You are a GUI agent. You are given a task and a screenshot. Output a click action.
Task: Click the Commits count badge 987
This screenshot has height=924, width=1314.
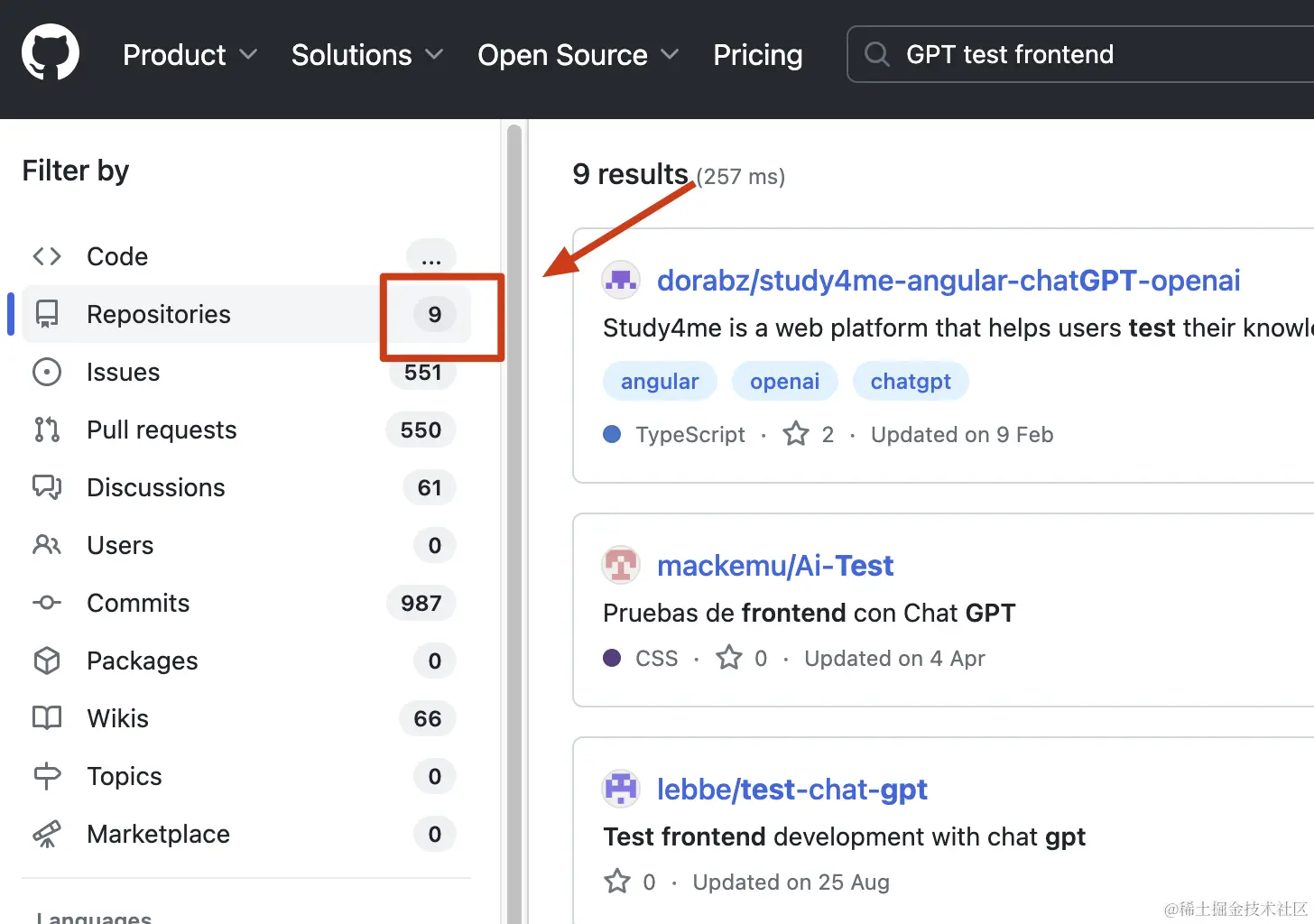pos(421,603)
